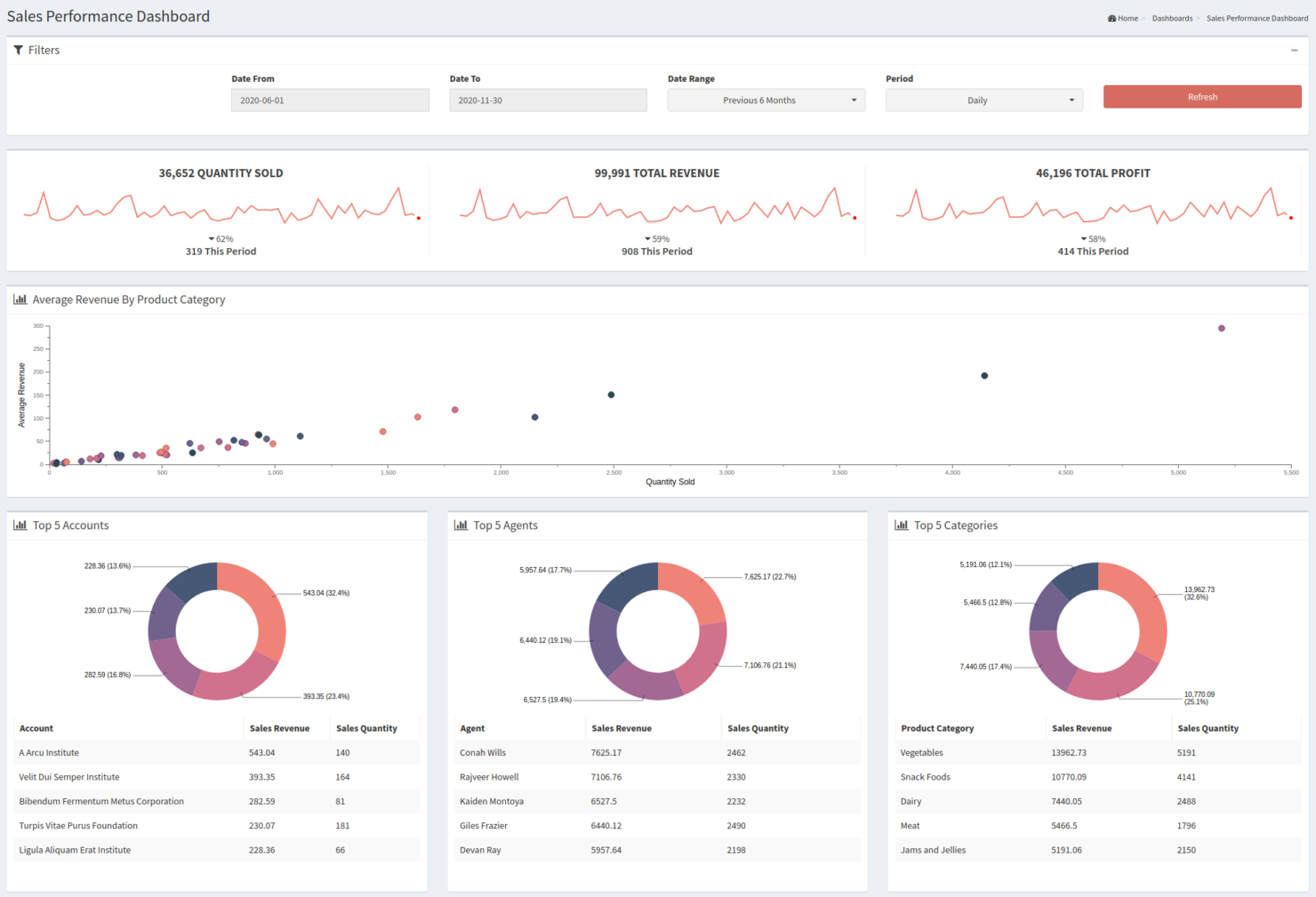
Task: Click the Date From input field
Action: [330, 100]
